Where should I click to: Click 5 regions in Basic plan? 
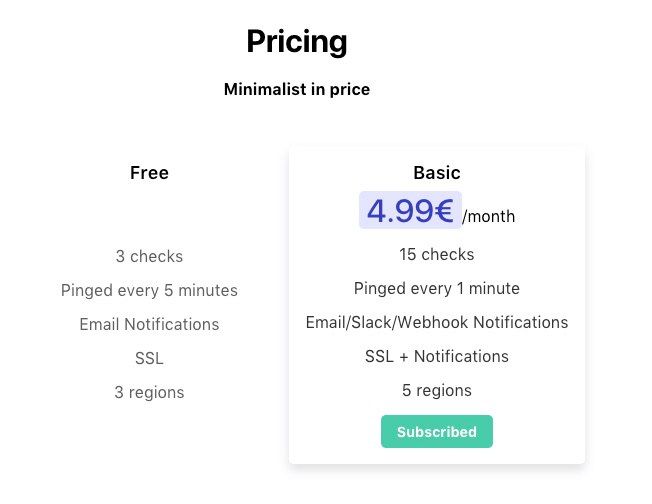coord(437,391)
